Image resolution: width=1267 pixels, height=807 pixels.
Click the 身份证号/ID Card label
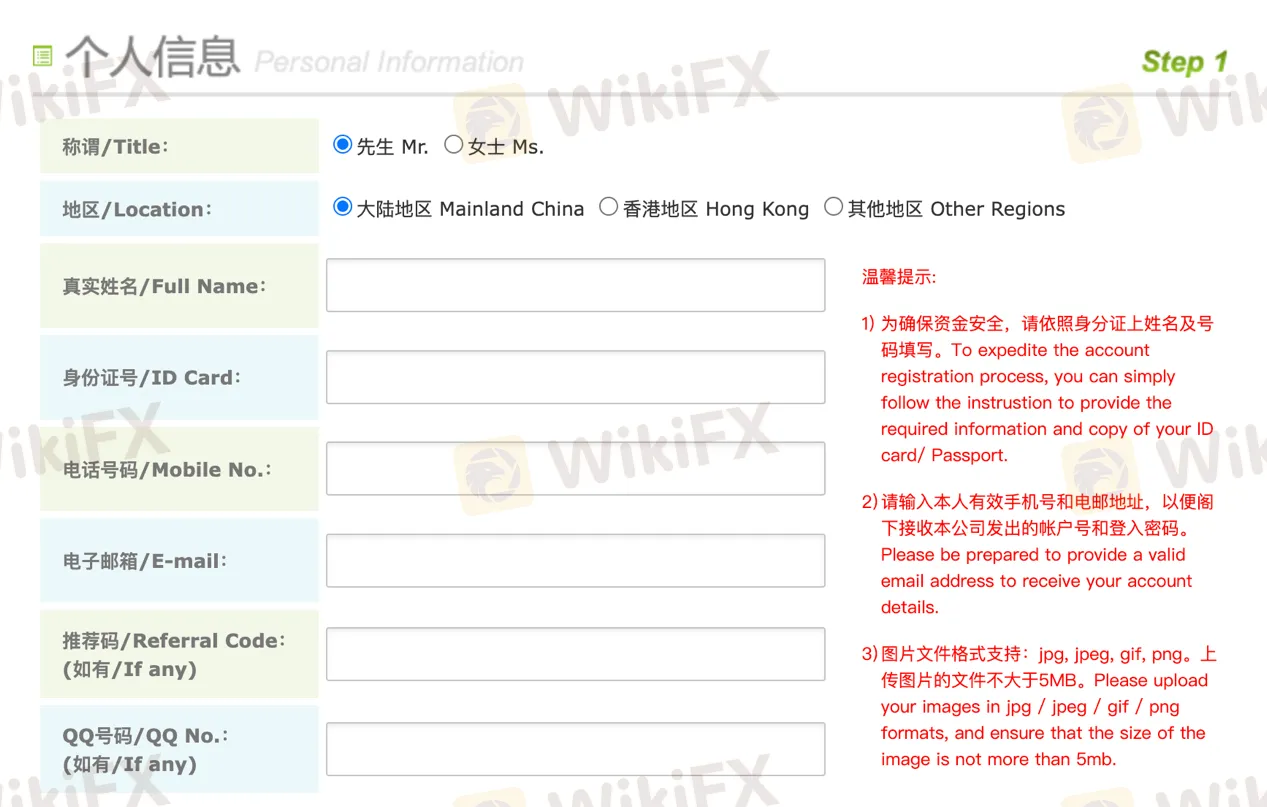point(152,378)
